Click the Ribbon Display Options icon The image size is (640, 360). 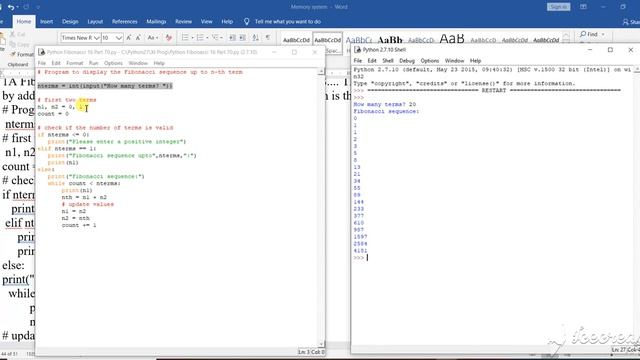[x=583, y=7]
